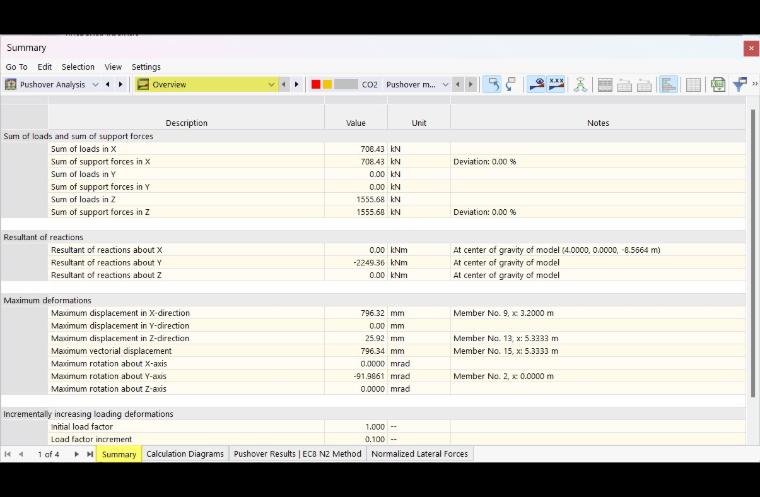Click the export table icon
Screen dimensions: 760x497
coord(644,84)
